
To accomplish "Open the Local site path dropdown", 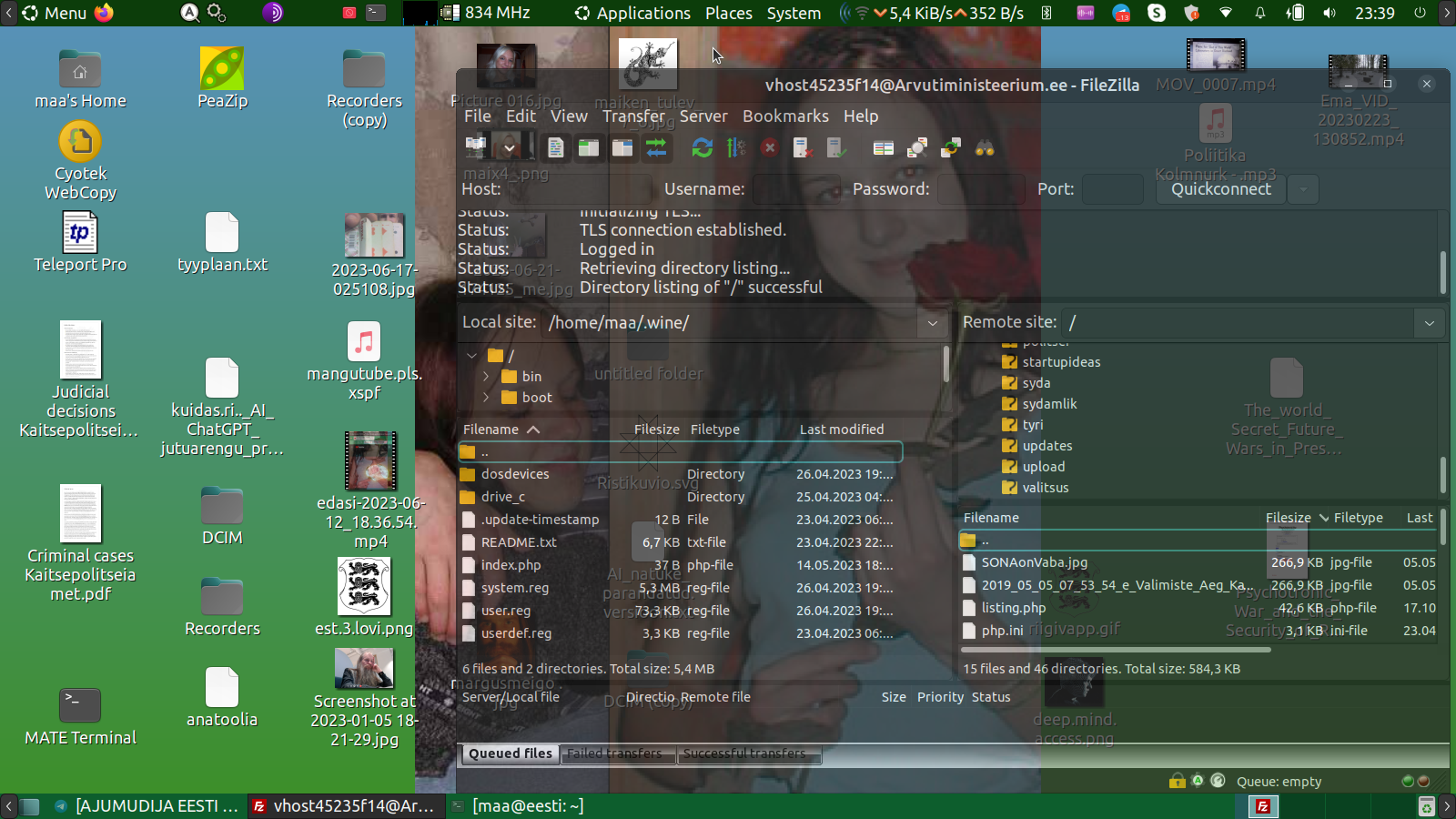I will [933, 323].
